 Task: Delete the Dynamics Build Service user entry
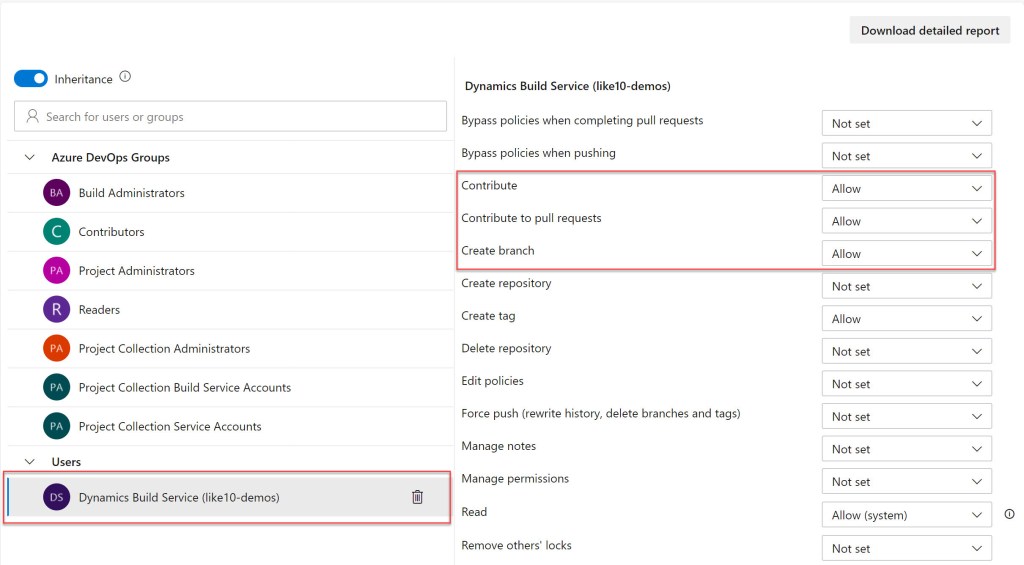[x=417, y=497]
